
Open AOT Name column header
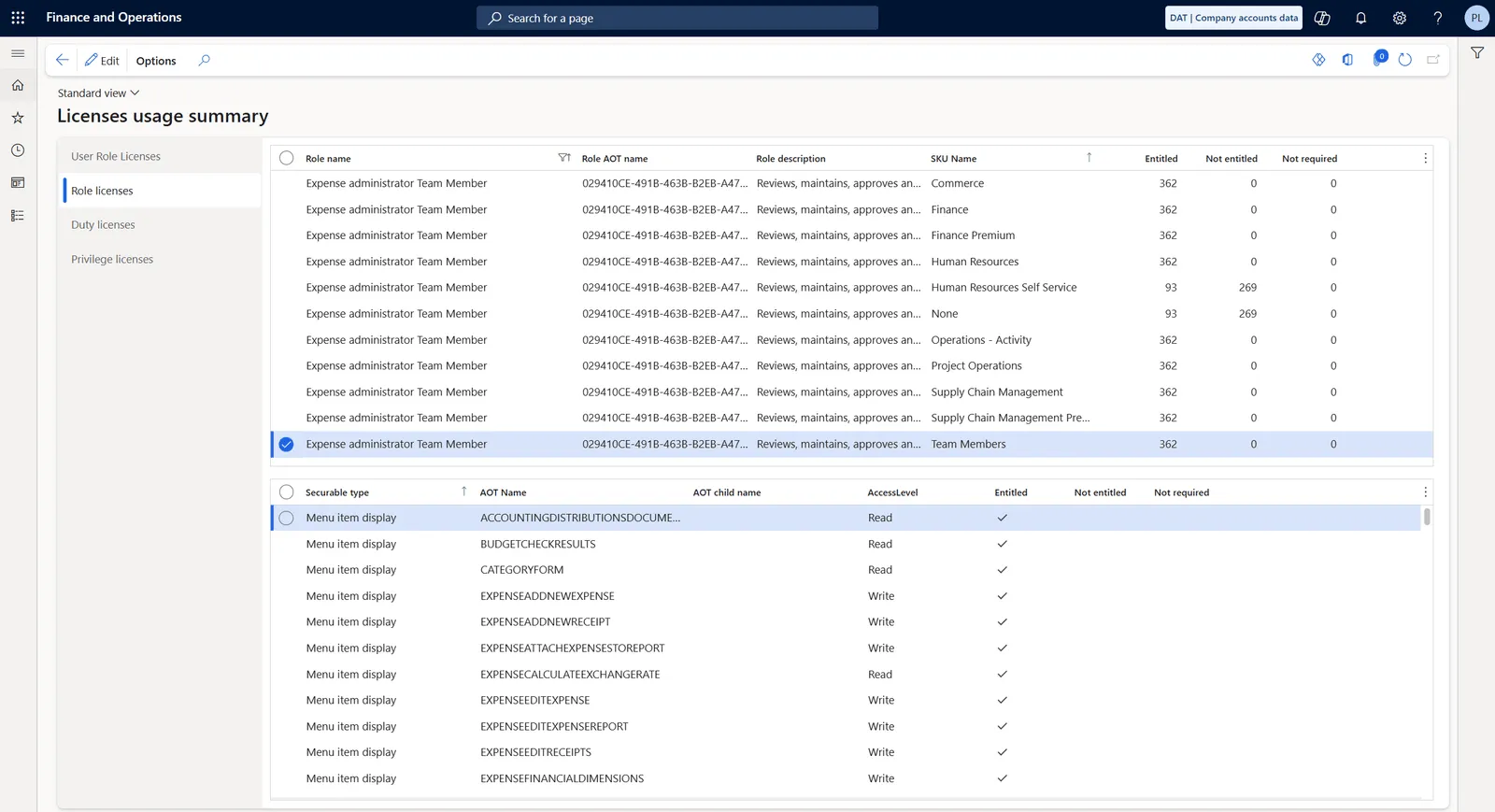coord(503,492)
